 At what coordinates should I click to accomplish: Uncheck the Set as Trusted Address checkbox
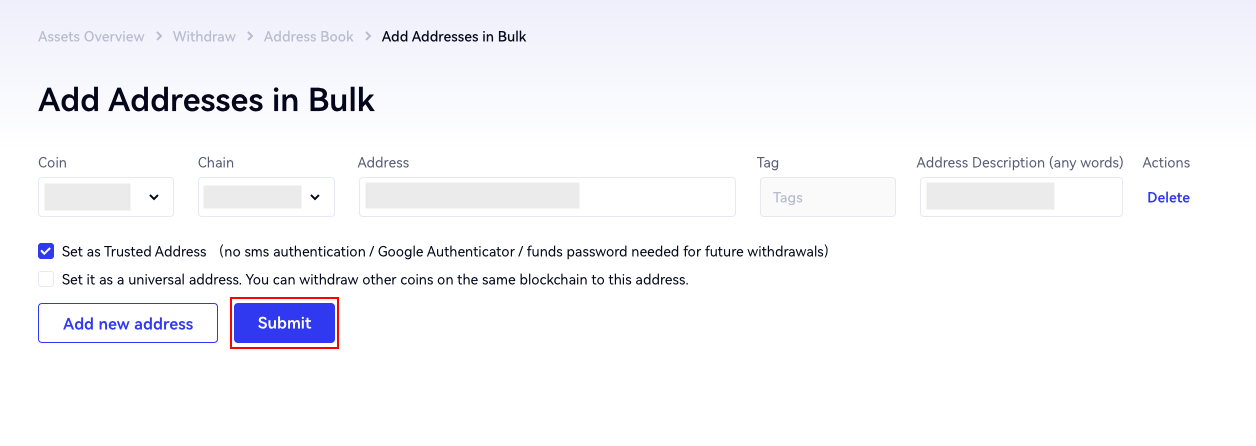[x=46, y=251]
